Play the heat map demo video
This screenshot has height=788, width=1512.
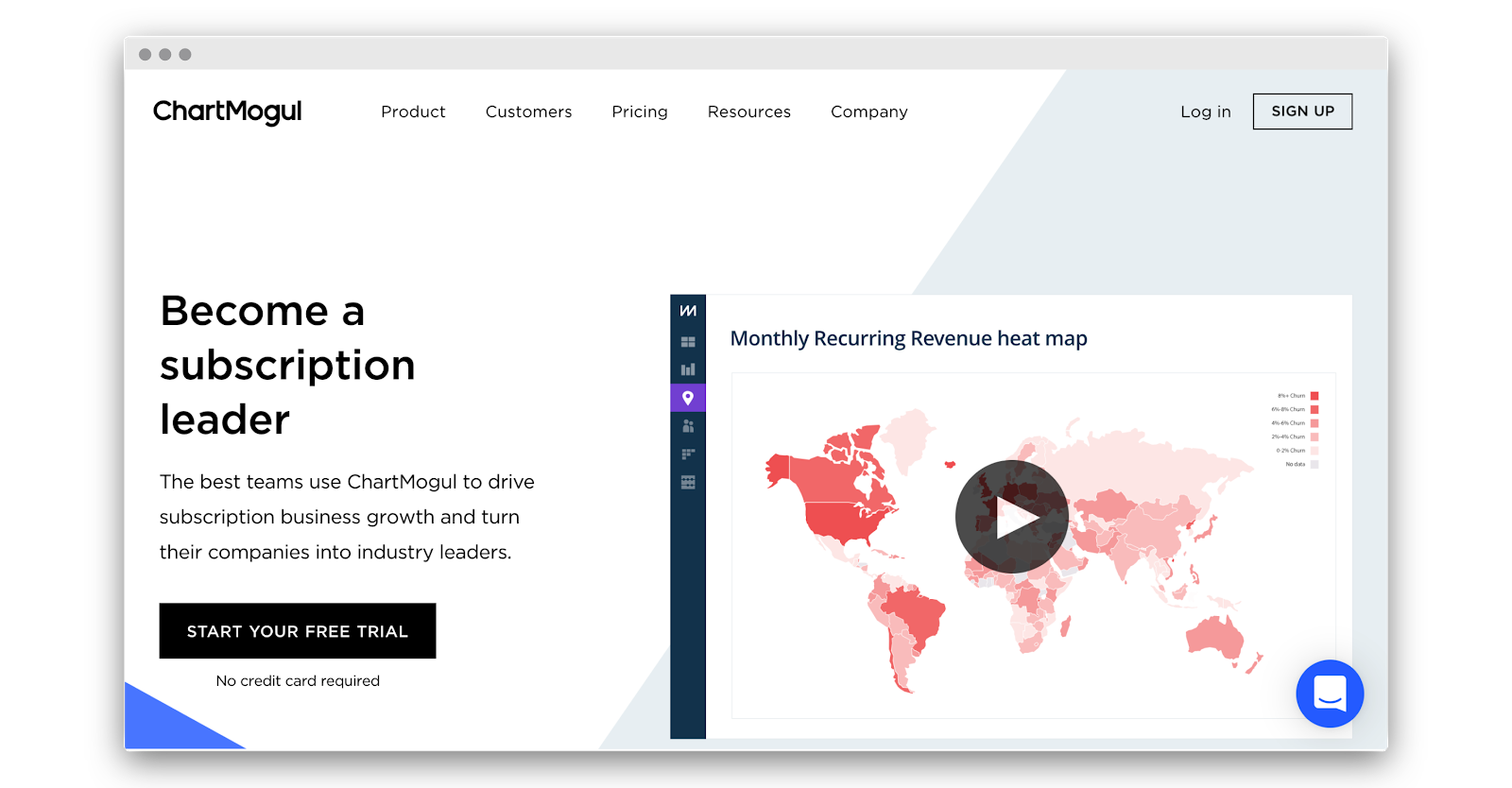[1012, 517]
